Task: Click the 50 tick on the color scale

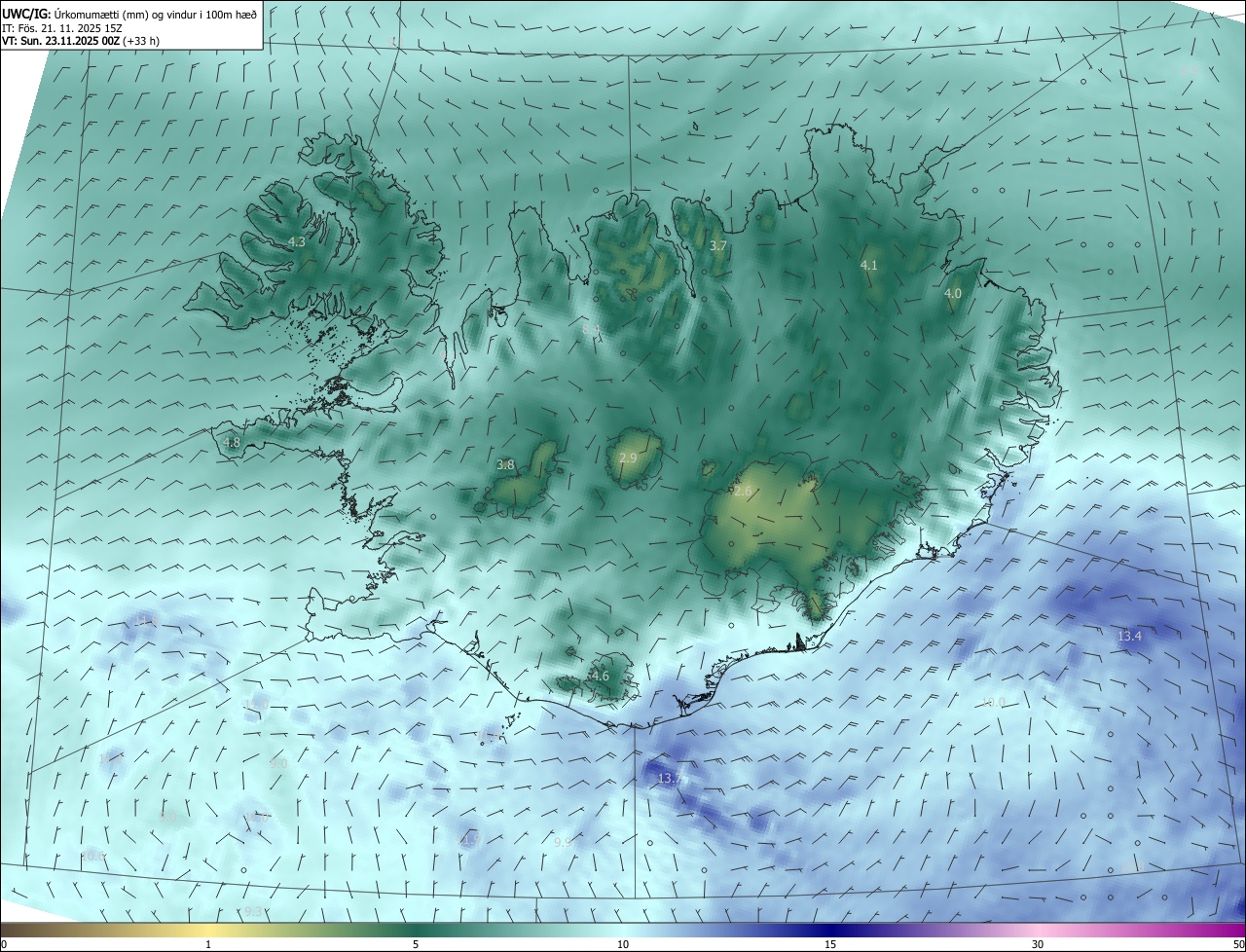Action: tap(1238, 944)
